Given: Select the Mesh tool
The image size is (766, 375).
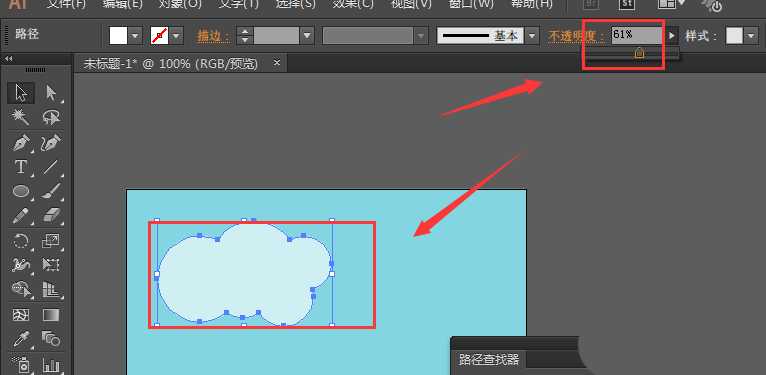Looking at the screenshot, I should click(21, 315).
